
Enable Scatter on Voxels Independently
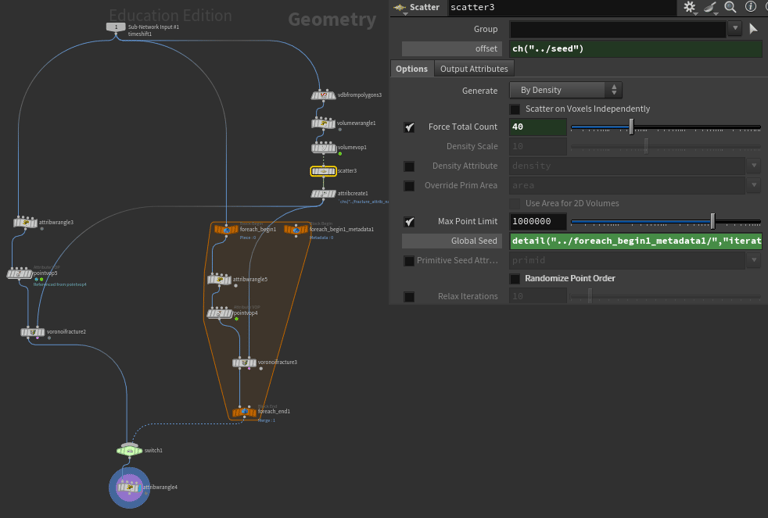click(x=515, y=109)
